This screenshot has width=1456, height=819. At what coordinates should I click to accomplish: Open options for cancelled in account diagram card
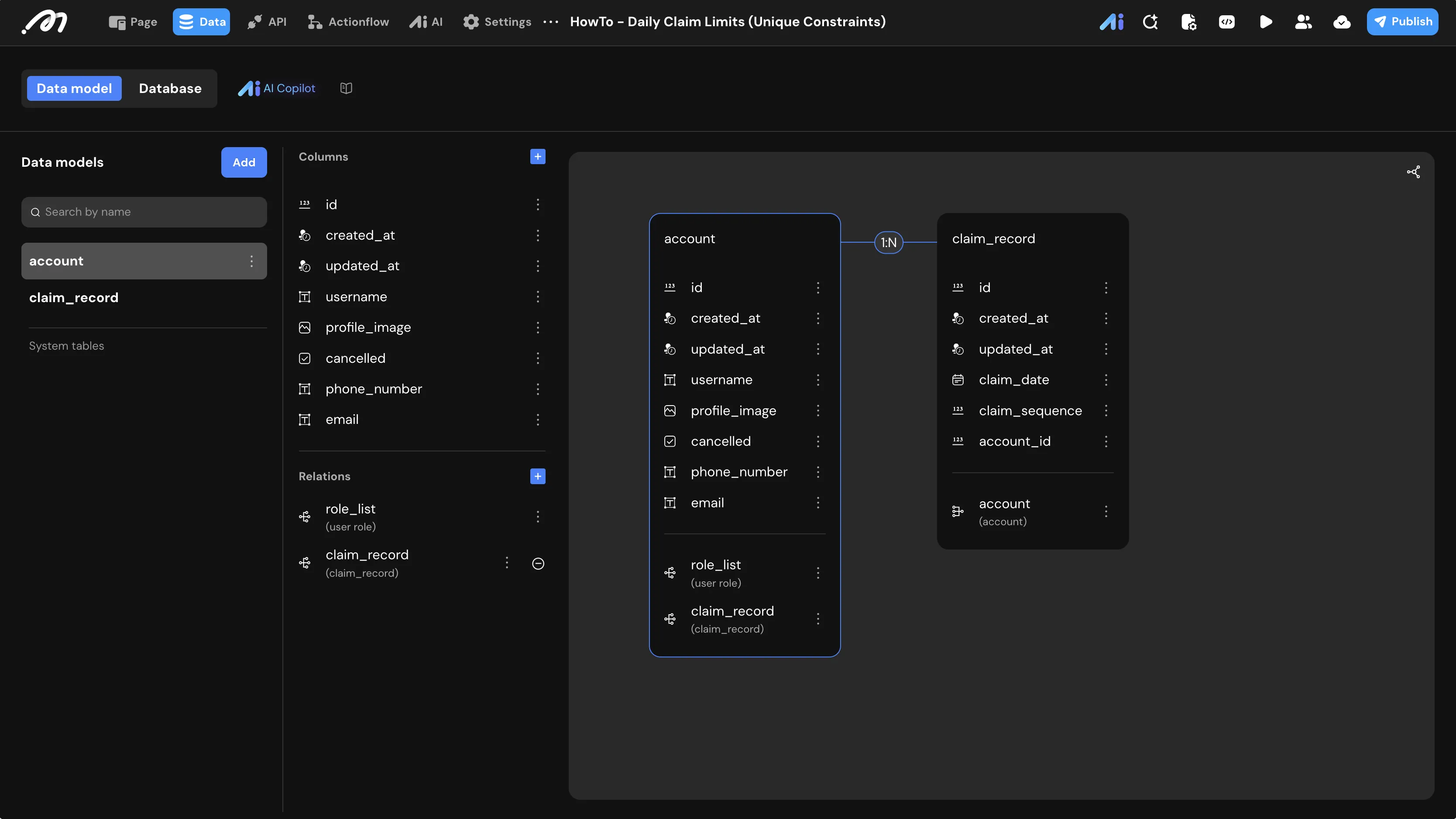817,441
